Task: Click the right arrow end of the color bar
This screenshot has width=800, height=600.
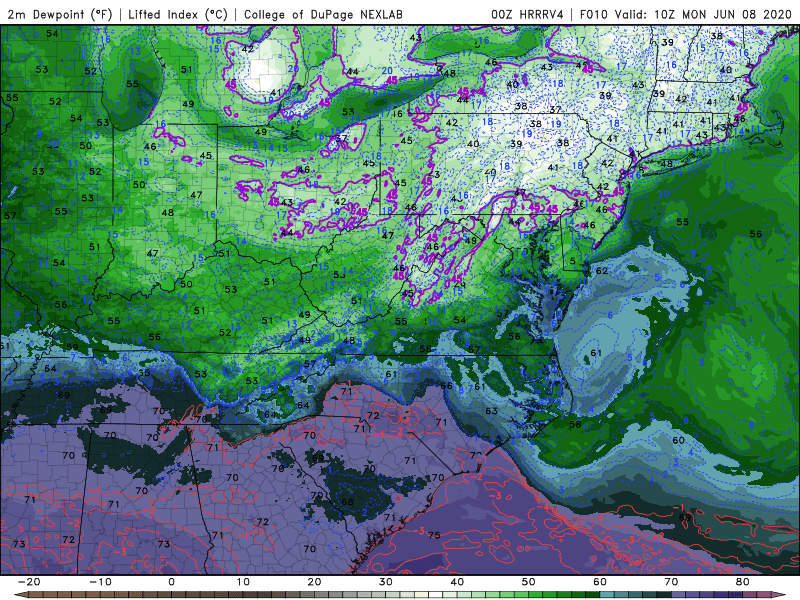Action: point(779,594)
